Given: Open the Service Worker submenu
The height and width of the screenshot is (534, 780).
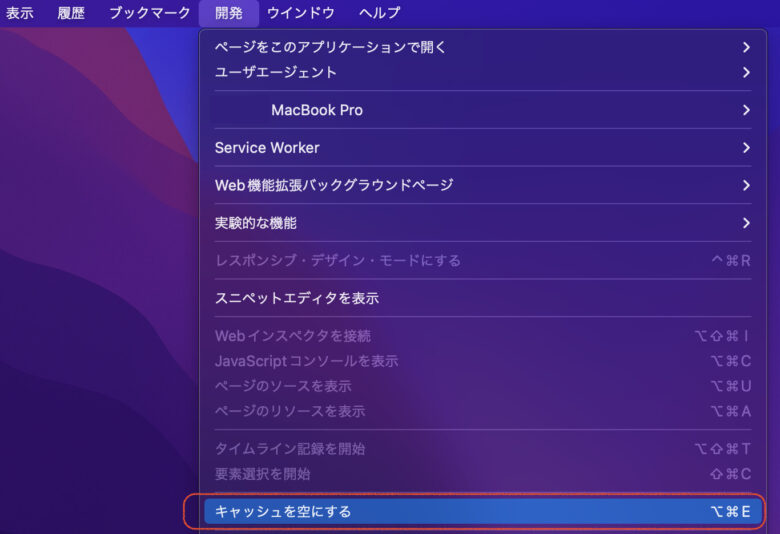Looking at the screenshot, I should click(483, 148).
